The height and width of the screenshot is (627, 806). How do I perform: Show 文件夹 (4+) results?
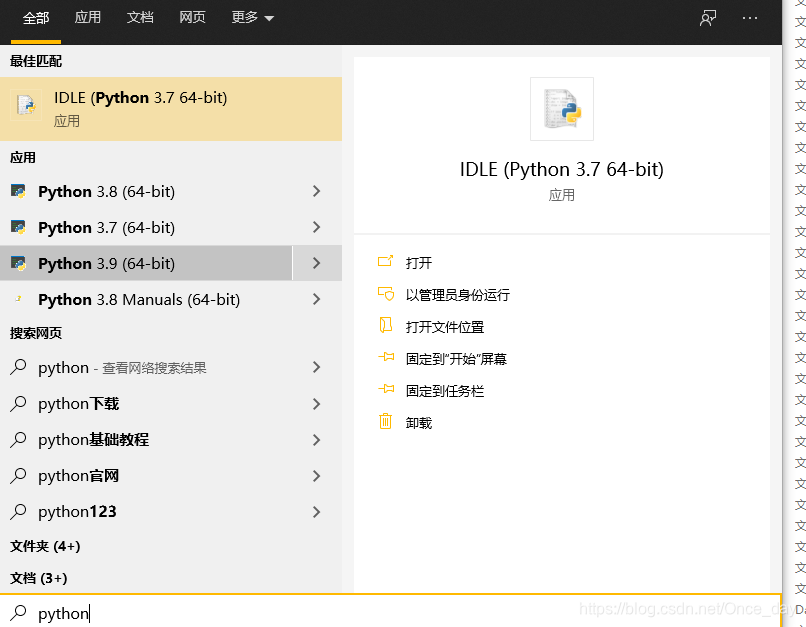45,546
